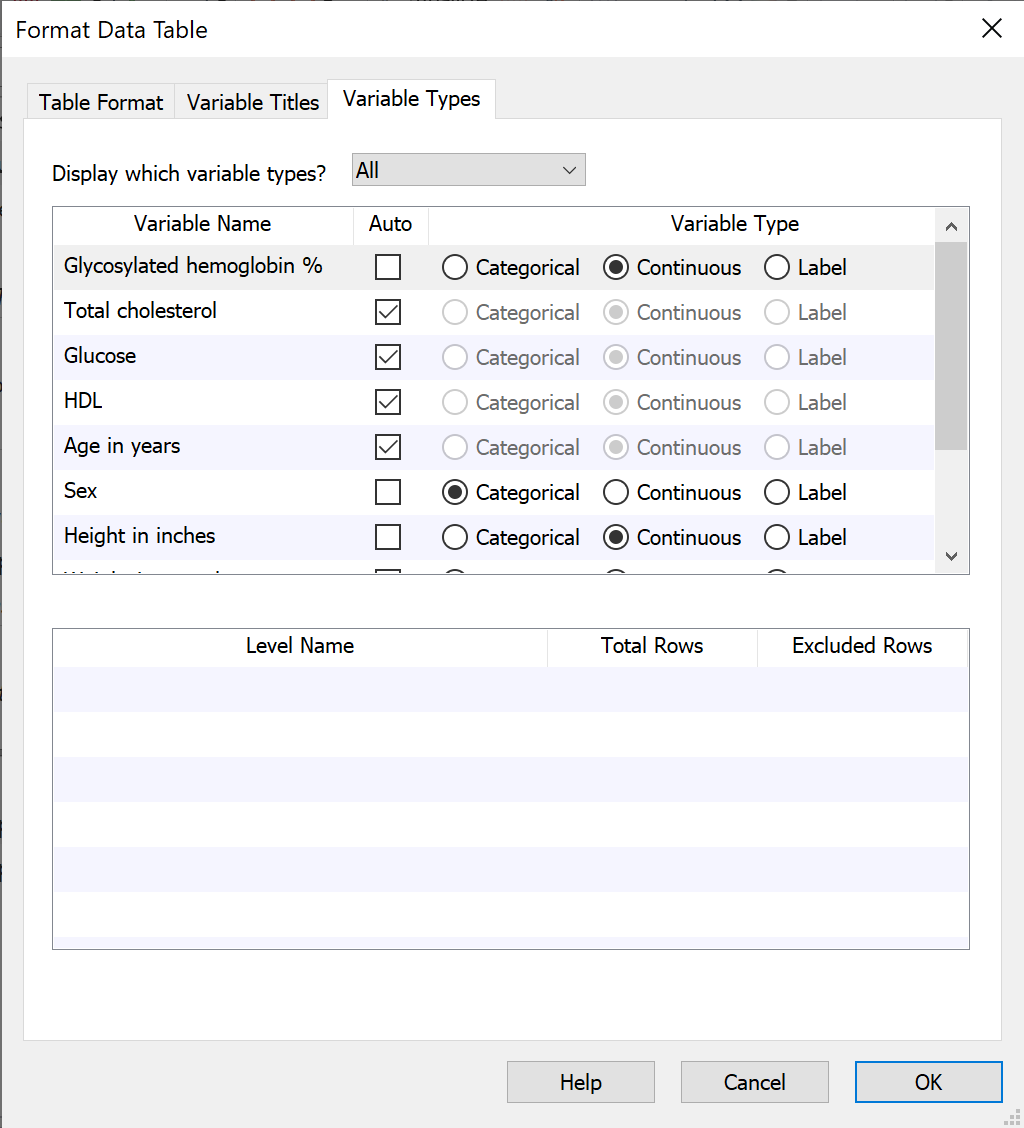Image resolution: width=1024 pixels, height=1128 pixels.
Task: Enable Auto for Glycosylated hemoglobin %
Action: (388, 267)
